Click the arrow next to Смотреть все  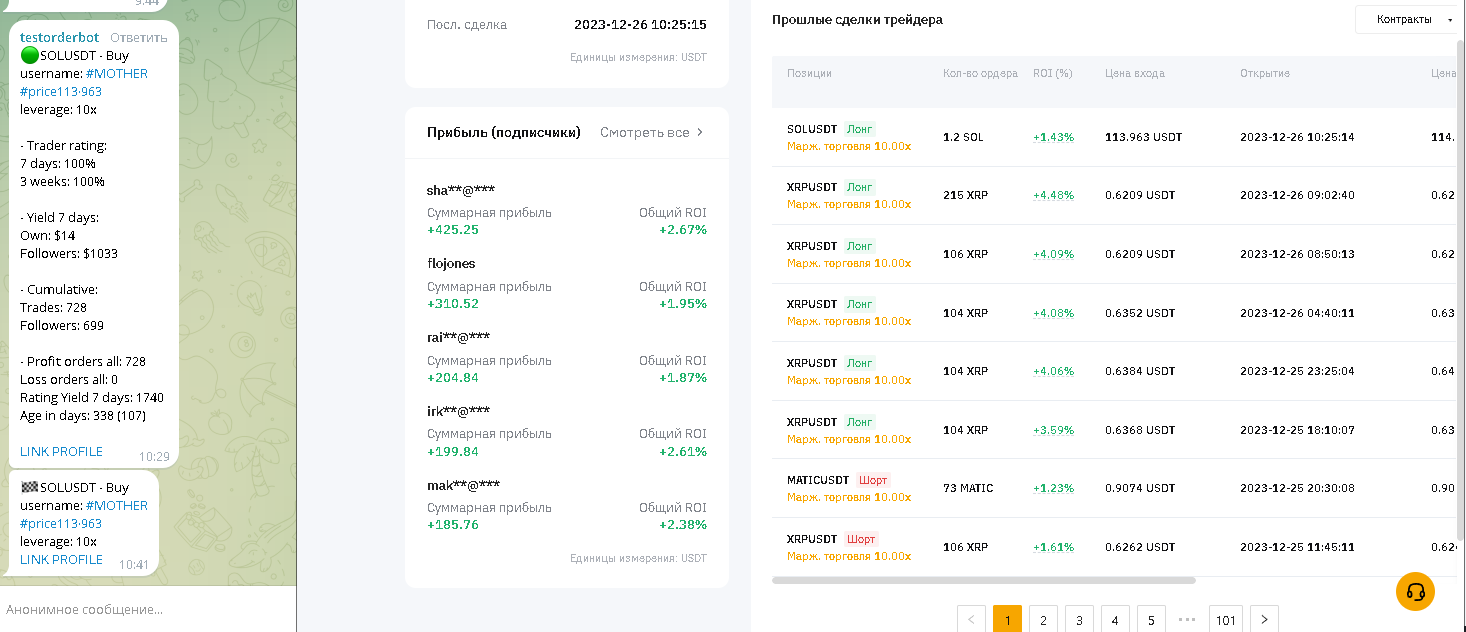pos(700,132)
